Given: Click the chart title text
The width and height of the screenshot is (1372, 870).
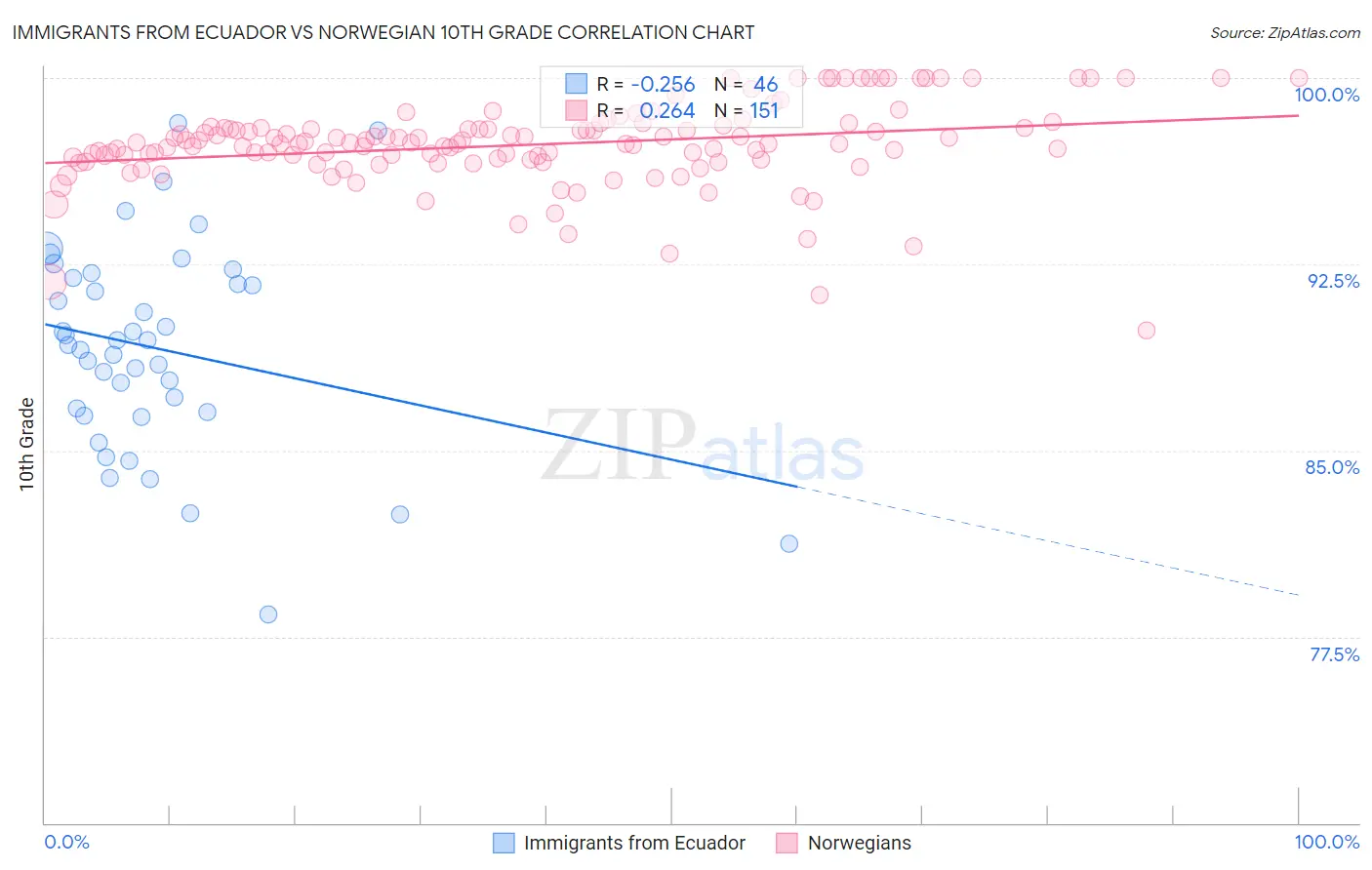Looking at the screenshot, I should [383, 32].
